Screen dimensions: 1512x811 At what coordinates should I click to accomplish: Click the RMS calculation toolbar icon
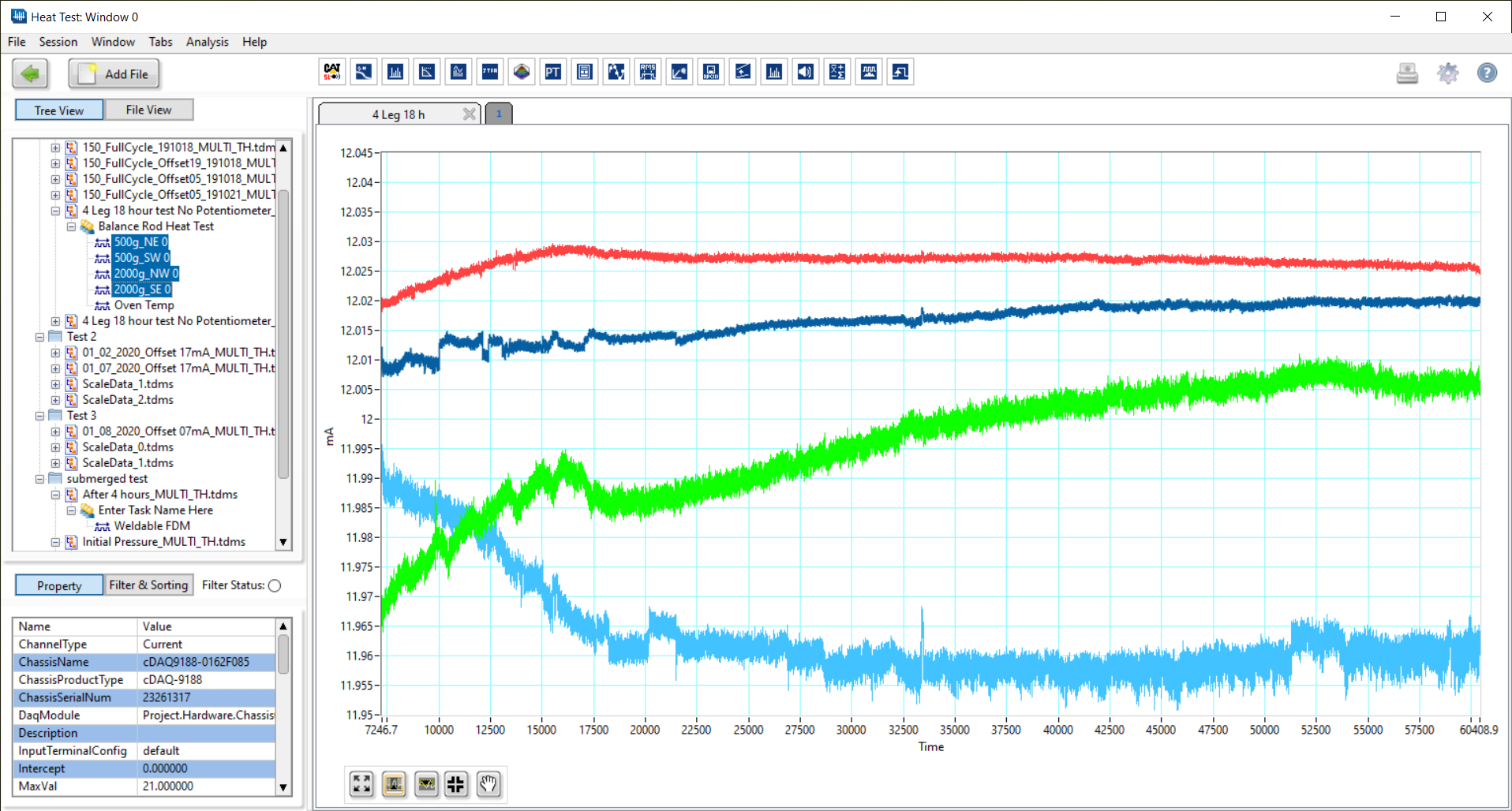[648, 72]
